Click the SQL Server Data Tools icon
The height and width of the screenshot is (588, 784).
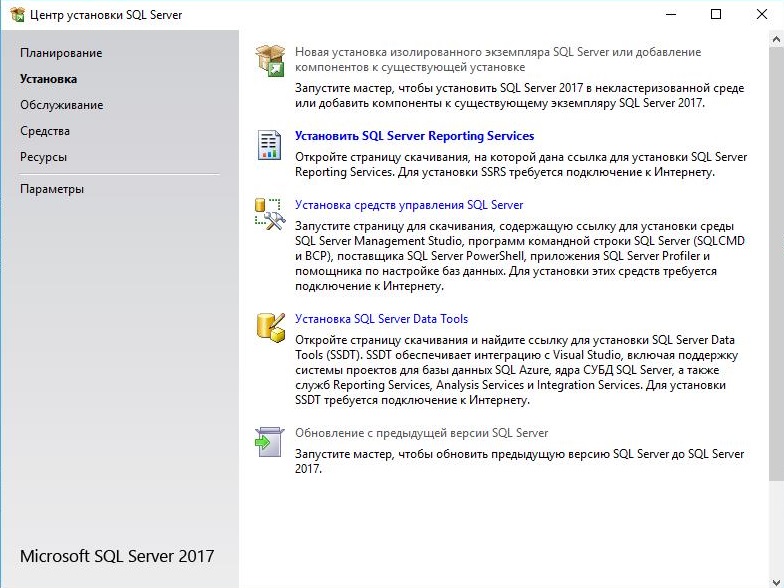(270, 328)
